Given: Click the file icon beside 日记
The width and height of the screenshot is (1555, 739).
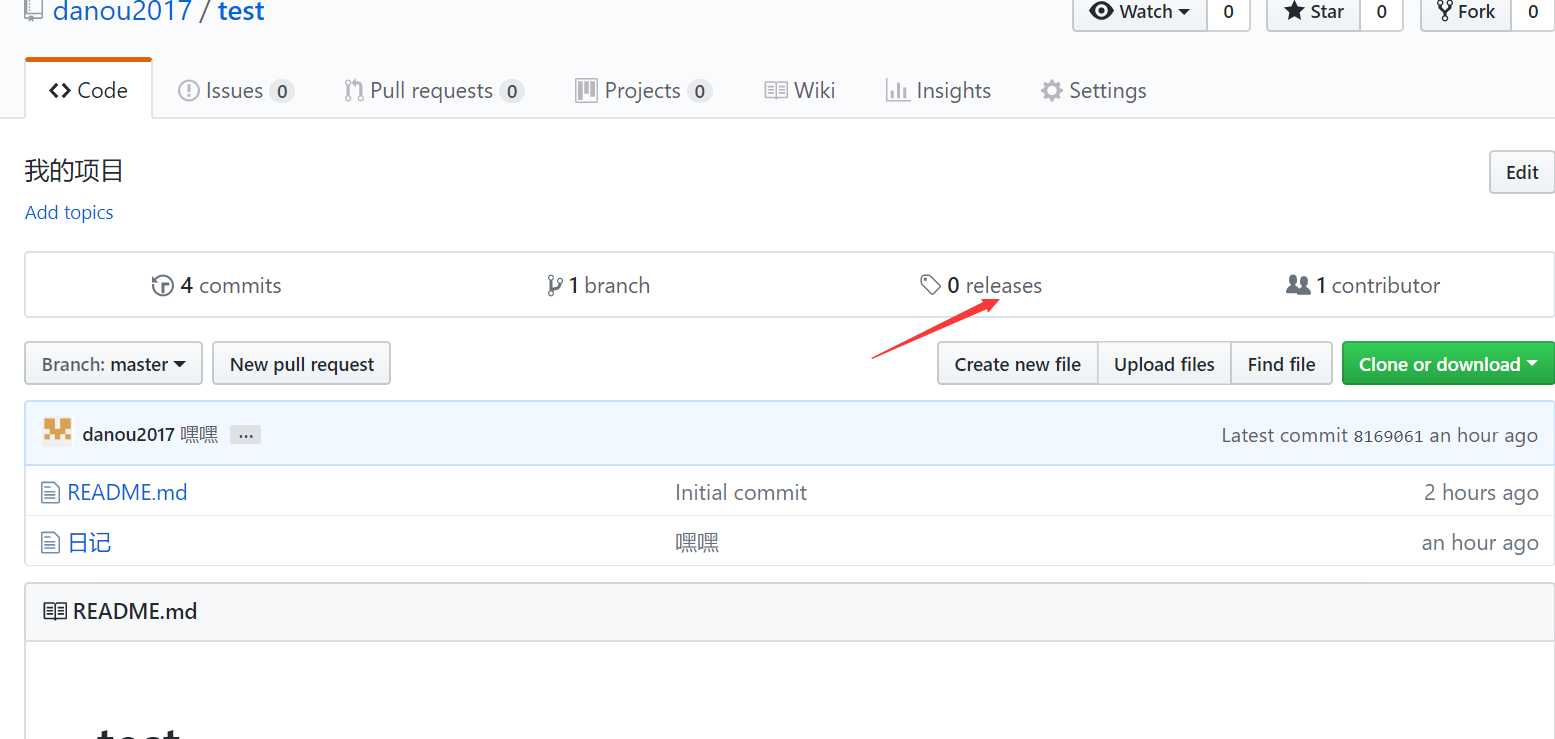Looking at the screenshot, I should pyautogui.click(x=50, y=543).
